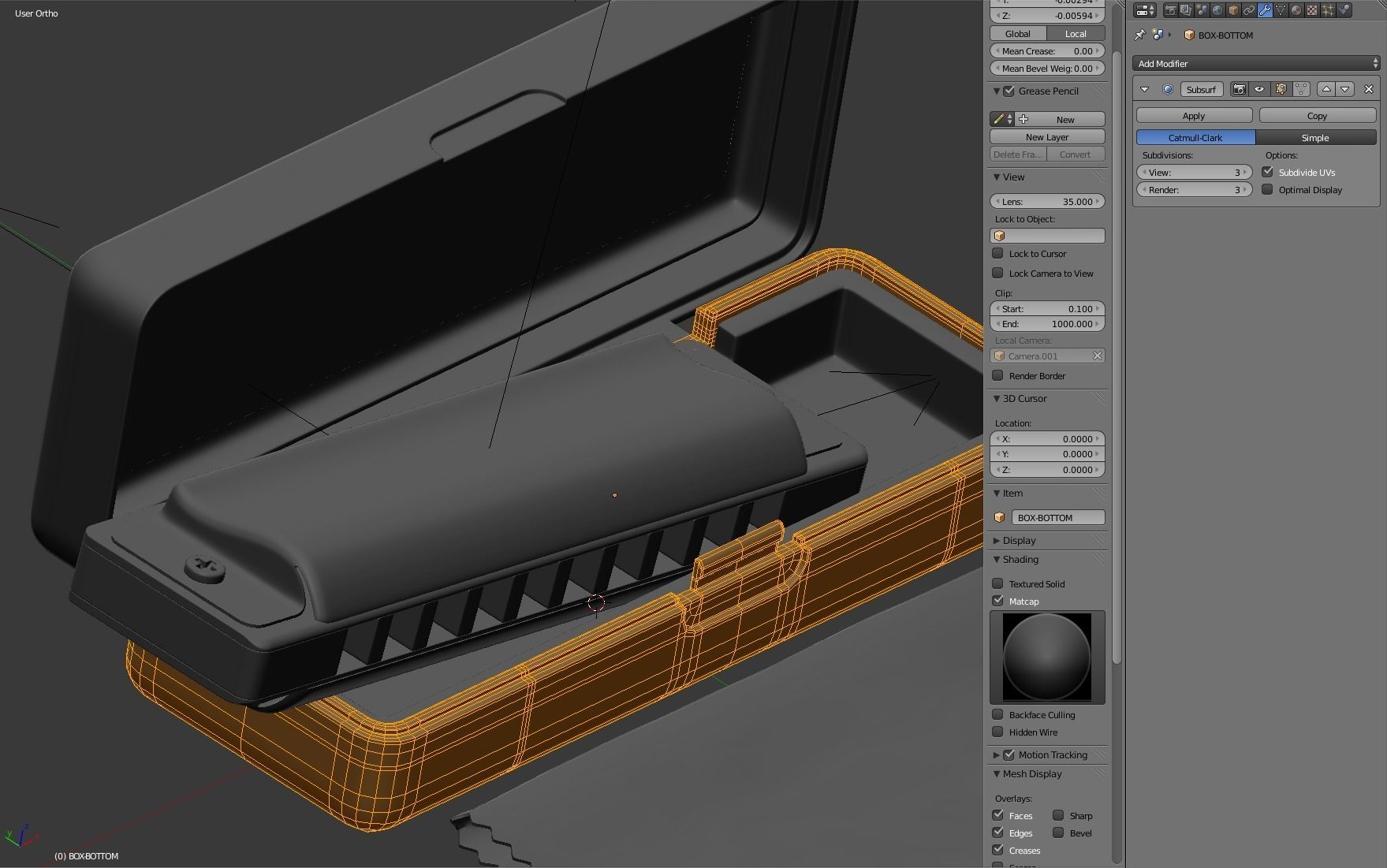Click the New Layer button
Image resolution: width=1387 pixels, height=868 pixels.
(1047, 136)
